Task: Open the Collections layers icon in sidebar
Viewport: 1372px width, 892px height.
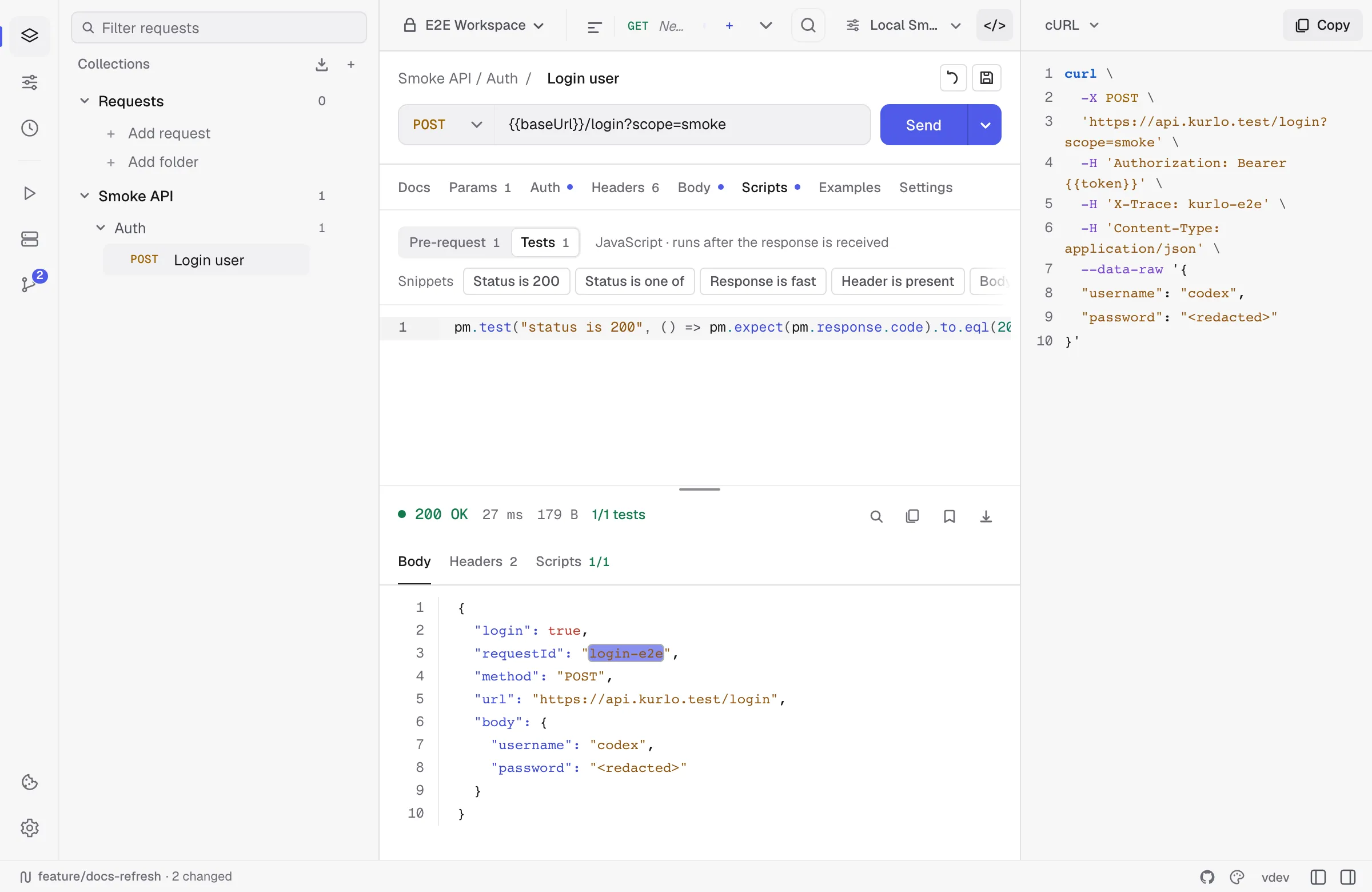Action: 29,36
